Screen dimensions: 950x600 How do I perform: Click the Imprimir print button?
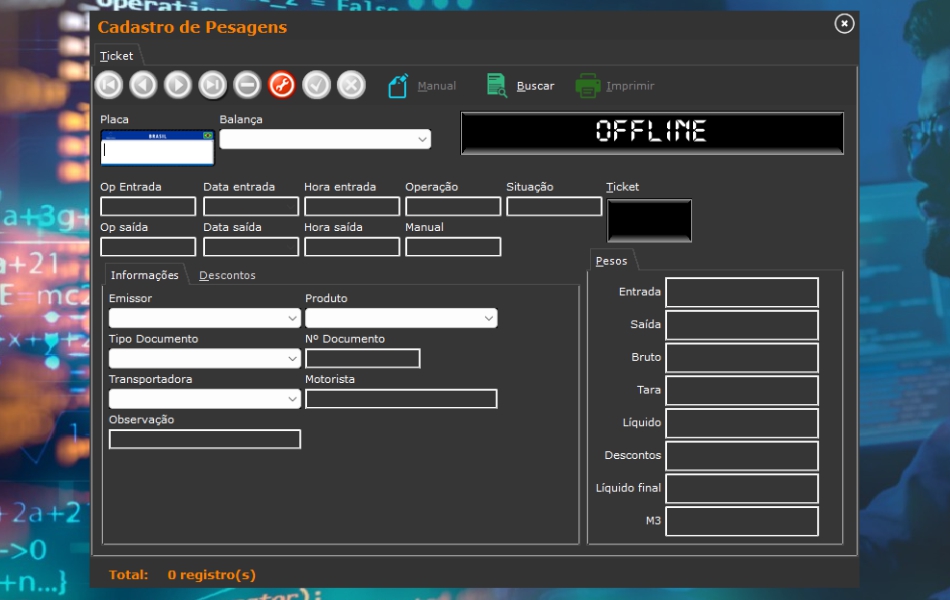pyautogui.click(x=615, y=86)
